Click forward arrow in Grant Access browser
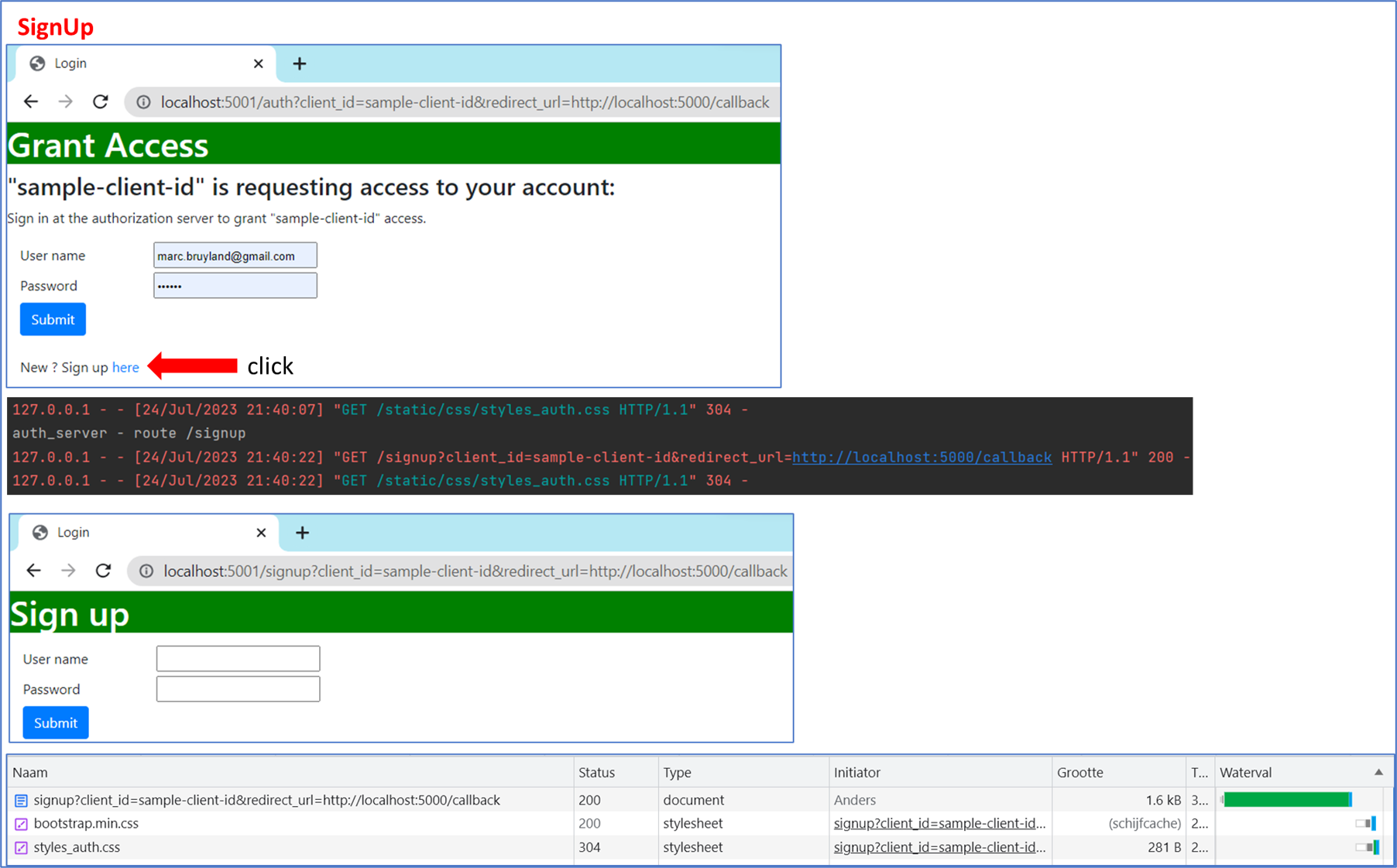 pos(66,101)
